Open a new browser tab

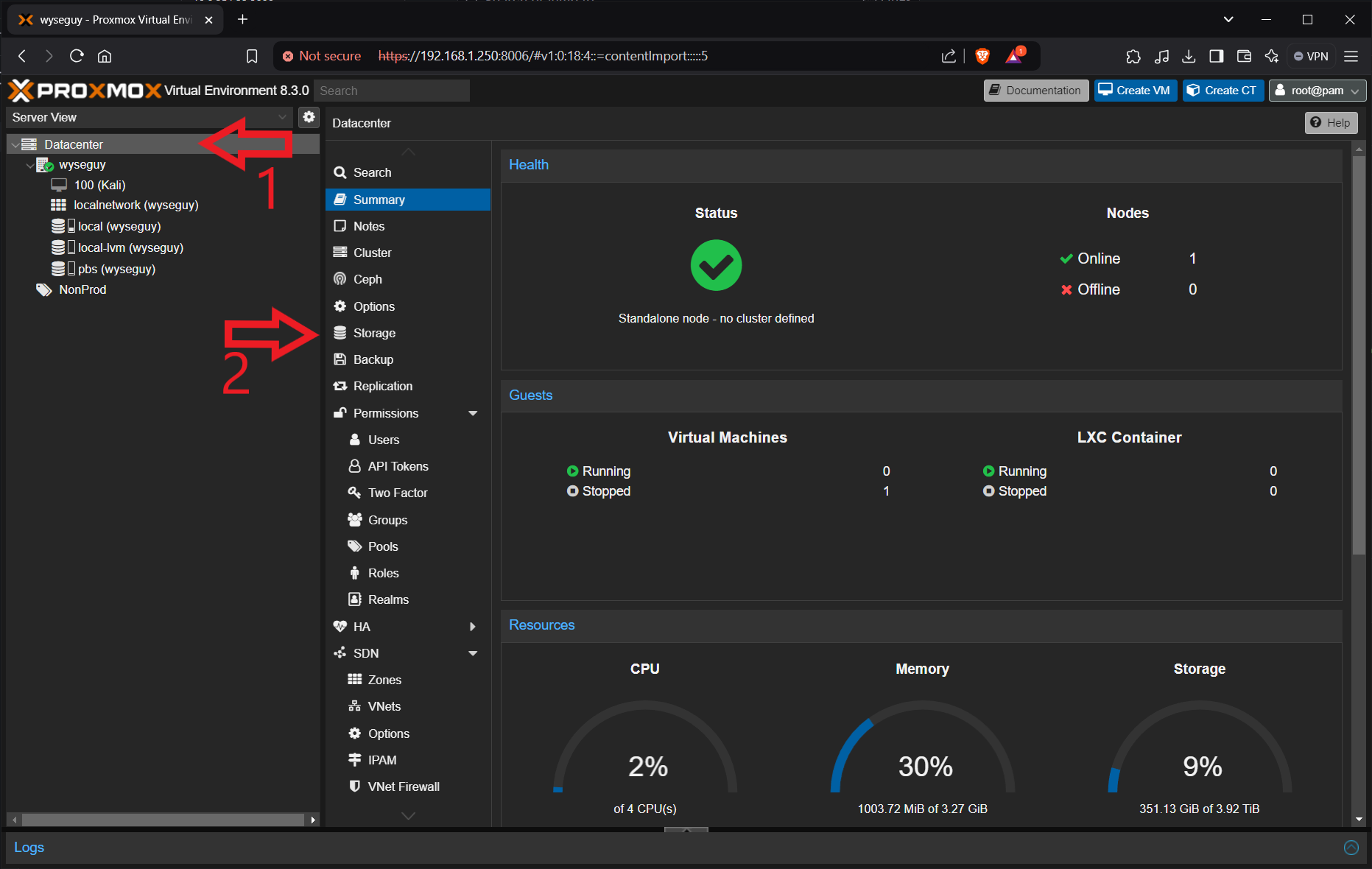tap(242, 19)
